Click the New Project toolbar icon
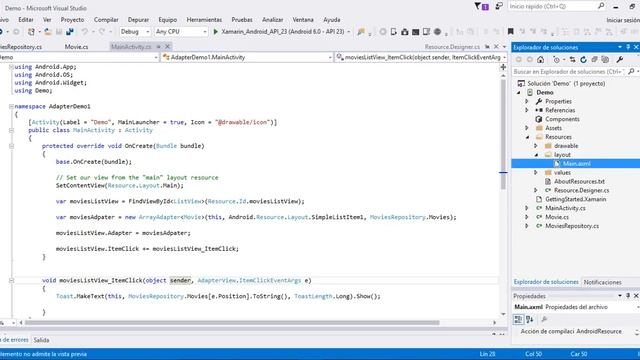This screenshot has height=360, width=640. click(x=31, y=32)
